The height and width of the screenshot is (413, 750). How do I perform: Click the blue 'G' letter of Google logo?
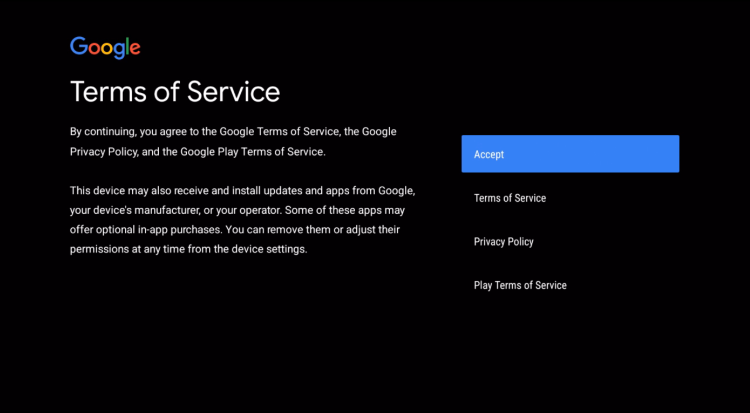click(78, 47)
